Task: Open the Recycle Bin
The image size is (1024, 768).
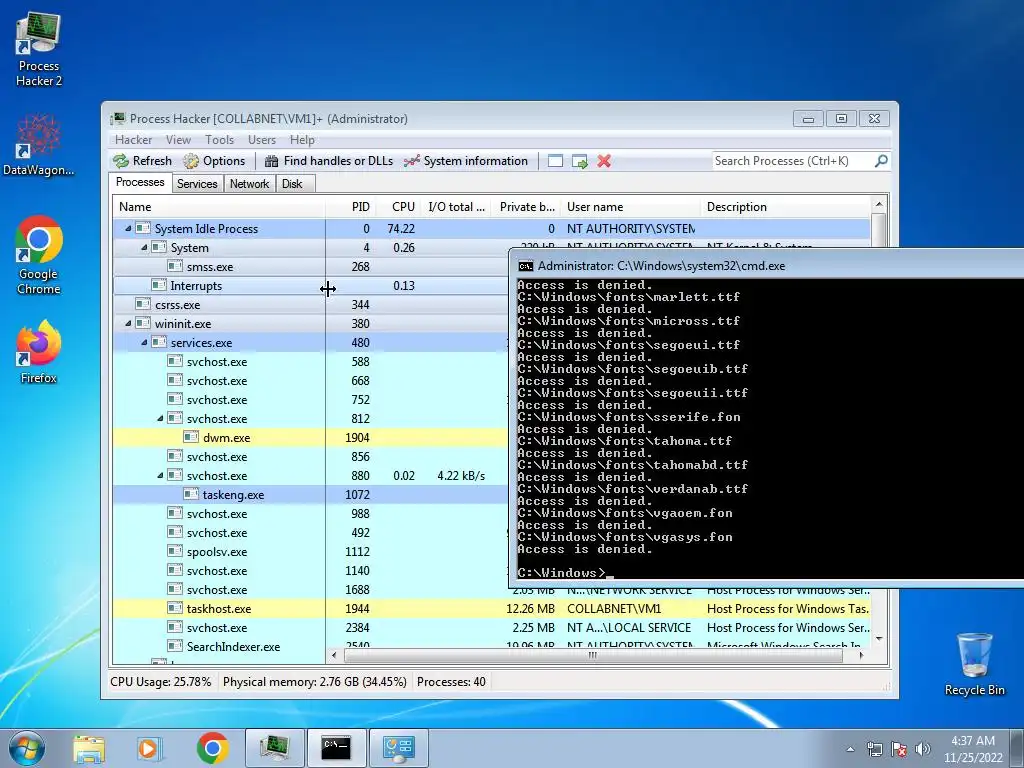Action: tap(974, 664)
